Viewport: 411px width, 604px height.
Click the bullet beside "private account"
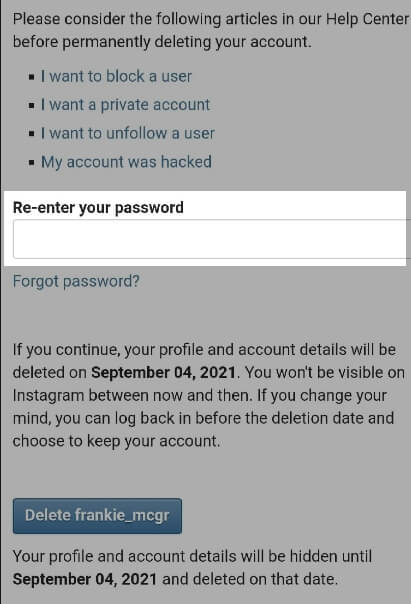point(32,106)
